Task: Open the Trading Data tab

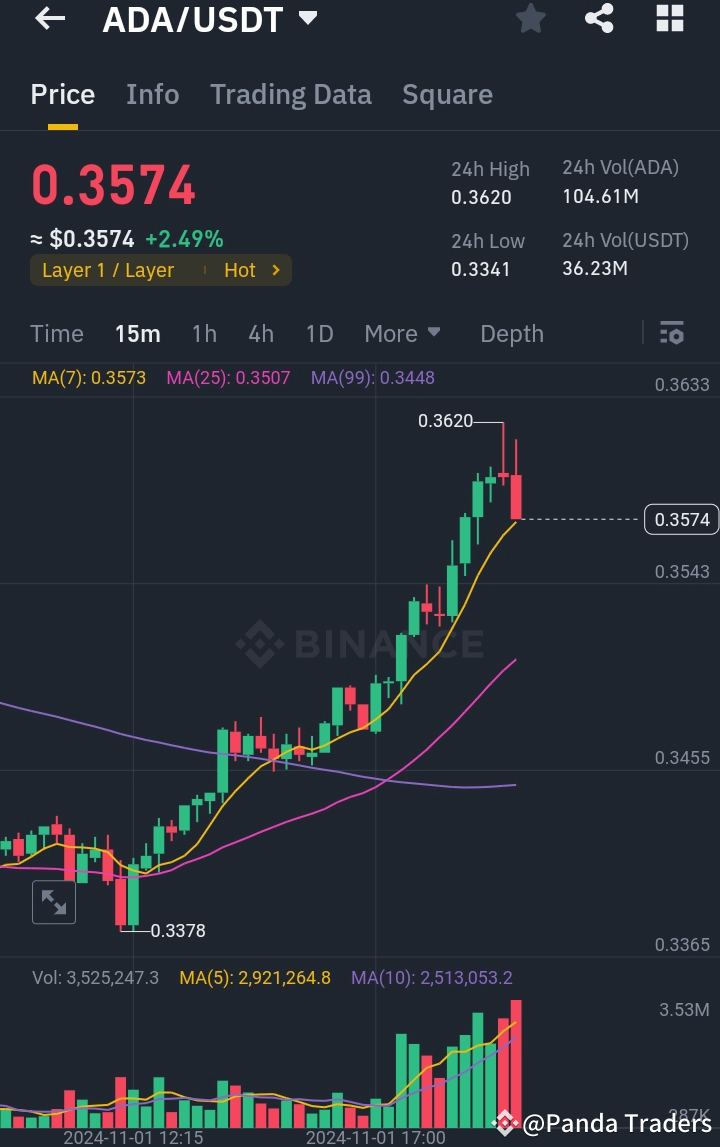Action: pyautogui.click(x=291, y=94)
